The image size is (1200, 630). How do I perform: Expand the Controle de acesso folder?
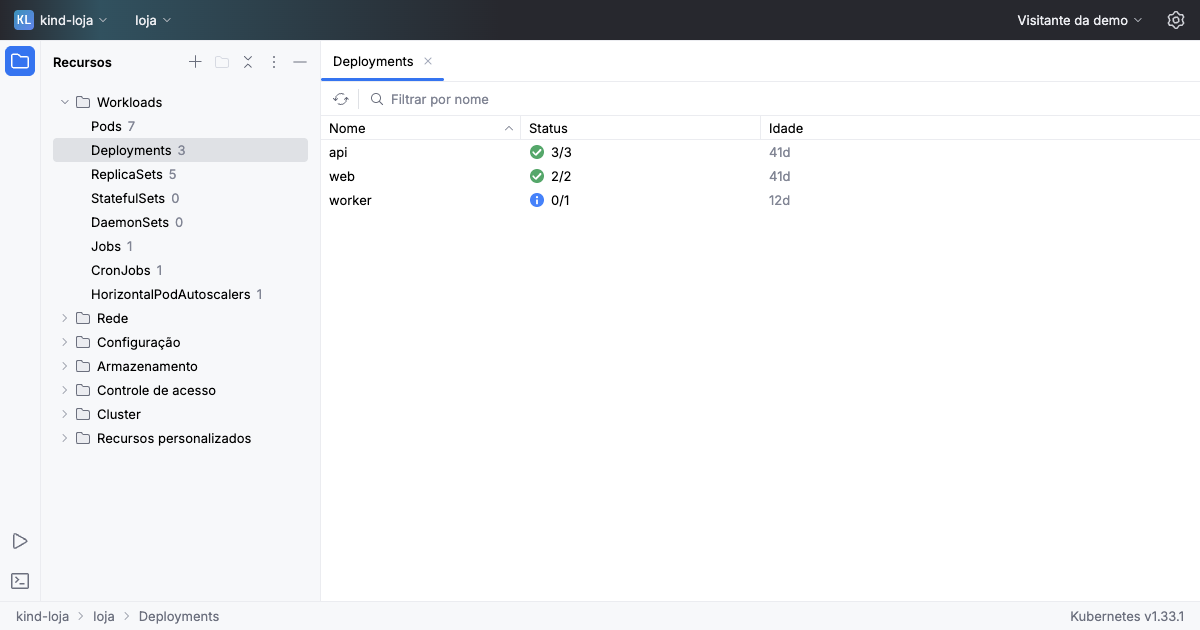pos(65,390)
